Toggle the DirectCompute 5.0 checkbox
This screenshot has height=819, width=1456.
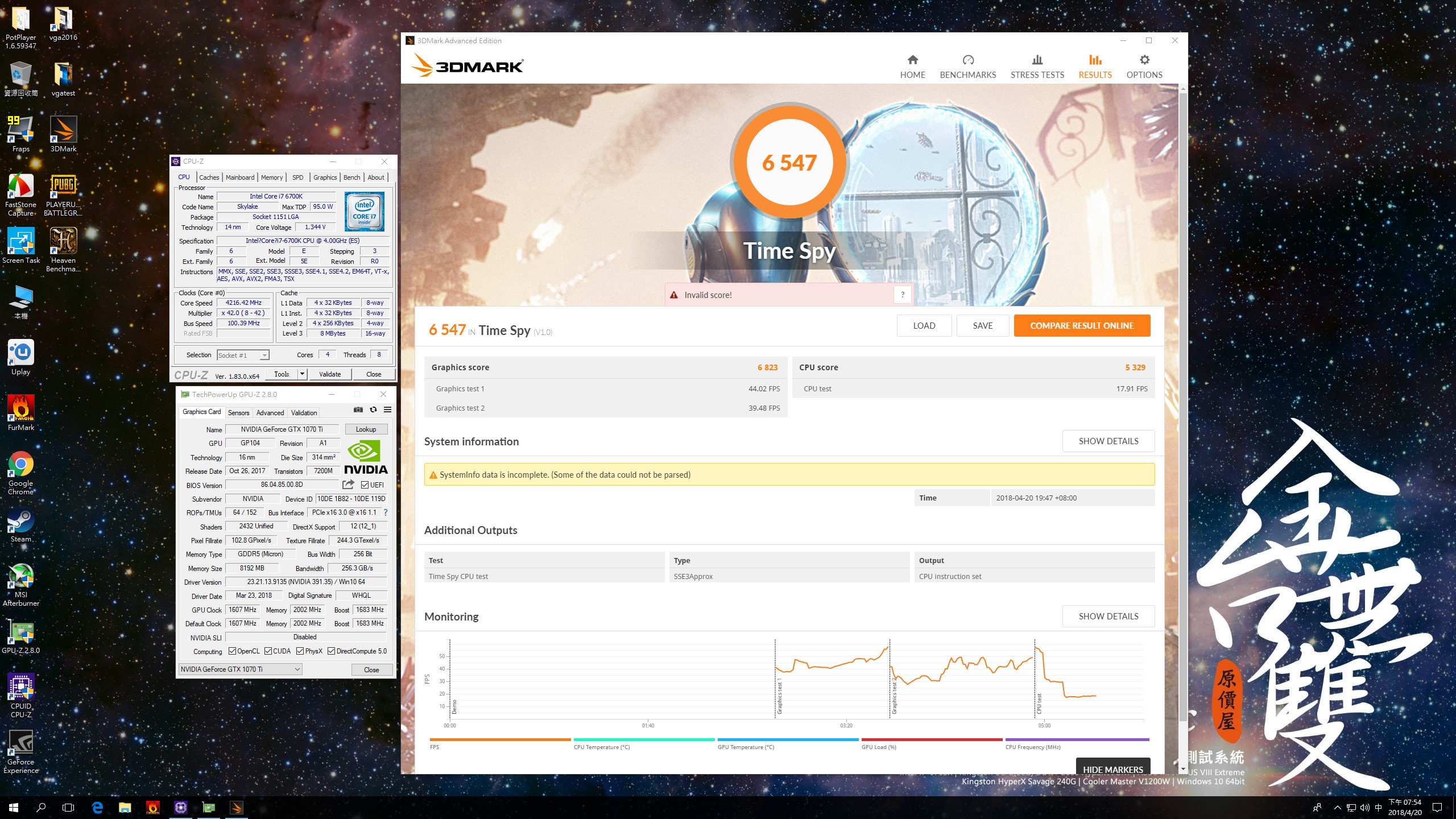(331, 651)
